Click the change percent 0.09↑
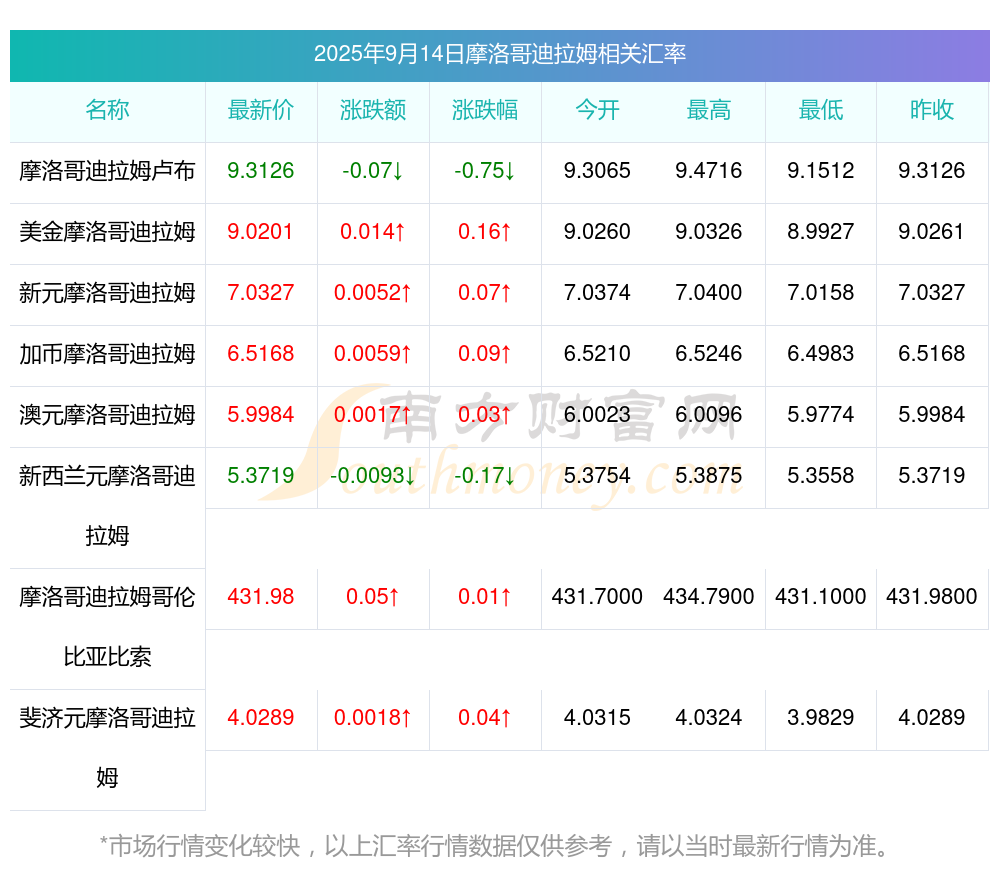The height and width of the screenshot is (877, 1000). [x=485, y=353]
